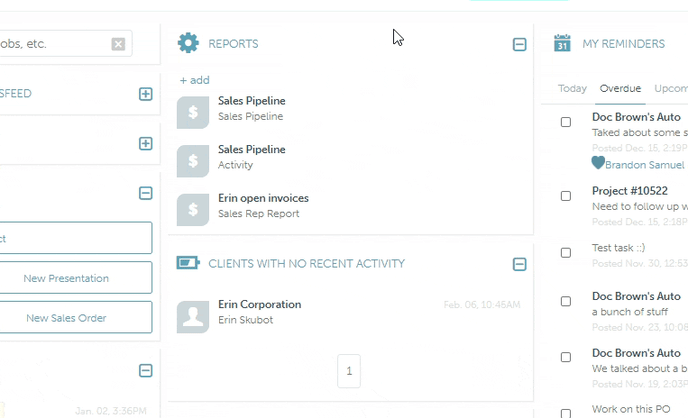The image size is (688, 418).
Task: Click the Reports gear icon
Action: pos(188,43)
